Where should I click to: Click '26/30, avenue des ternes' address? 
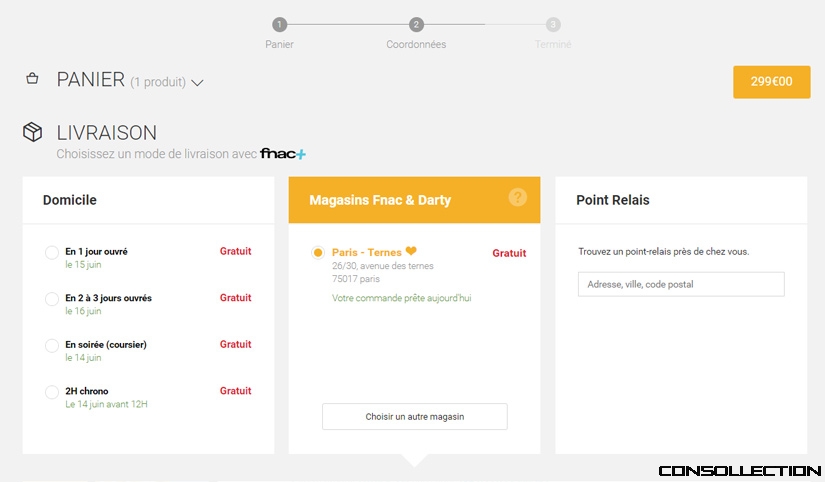coord(383,266)
